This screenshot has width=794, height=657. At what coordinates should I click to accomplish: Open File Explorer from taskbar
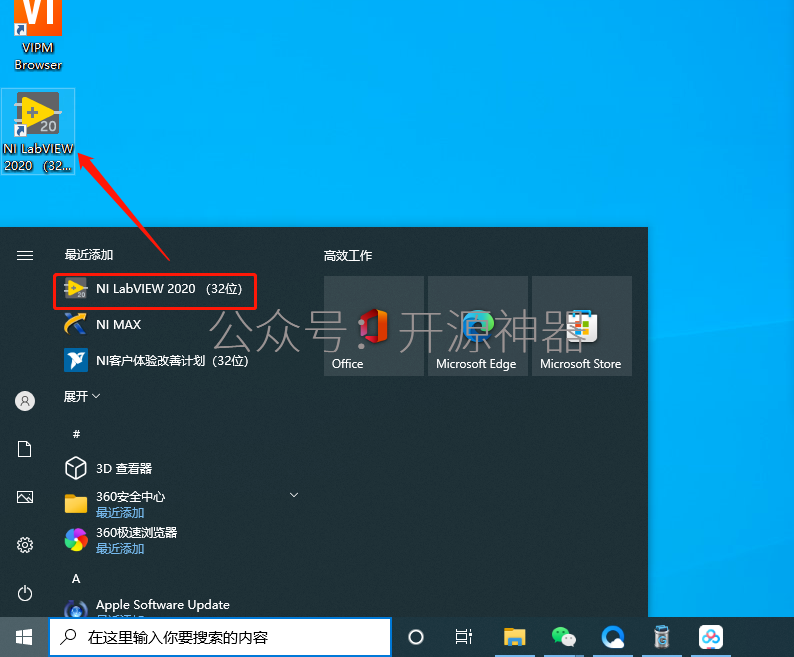(x=514, y=637)
